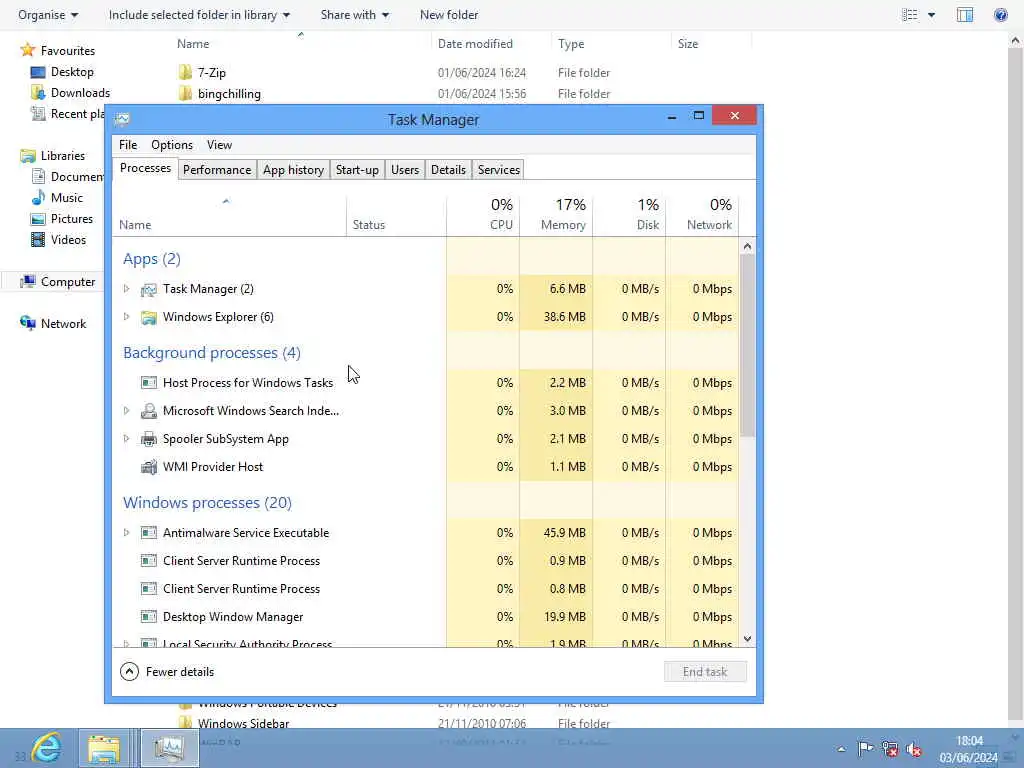Click the Music library icon
This screenshot has width=1024, height=768.
39,197
